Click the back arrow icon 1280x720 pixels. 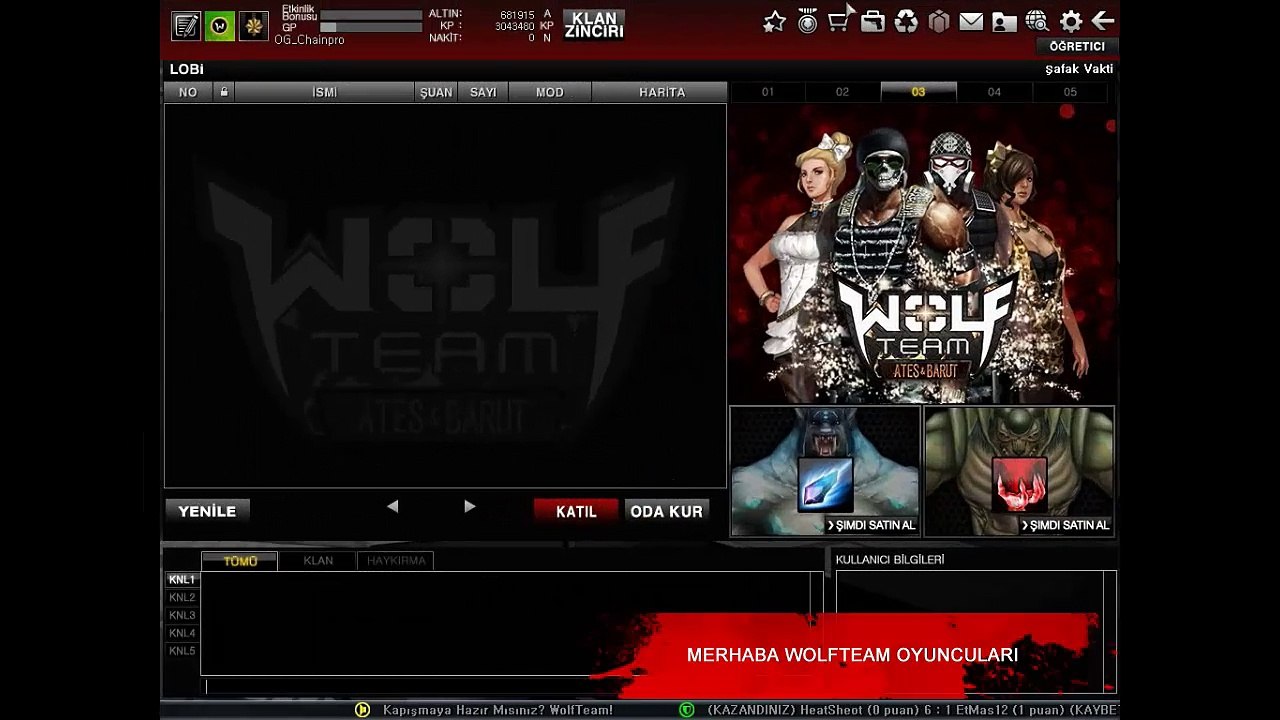click(x=1102, y=21)
